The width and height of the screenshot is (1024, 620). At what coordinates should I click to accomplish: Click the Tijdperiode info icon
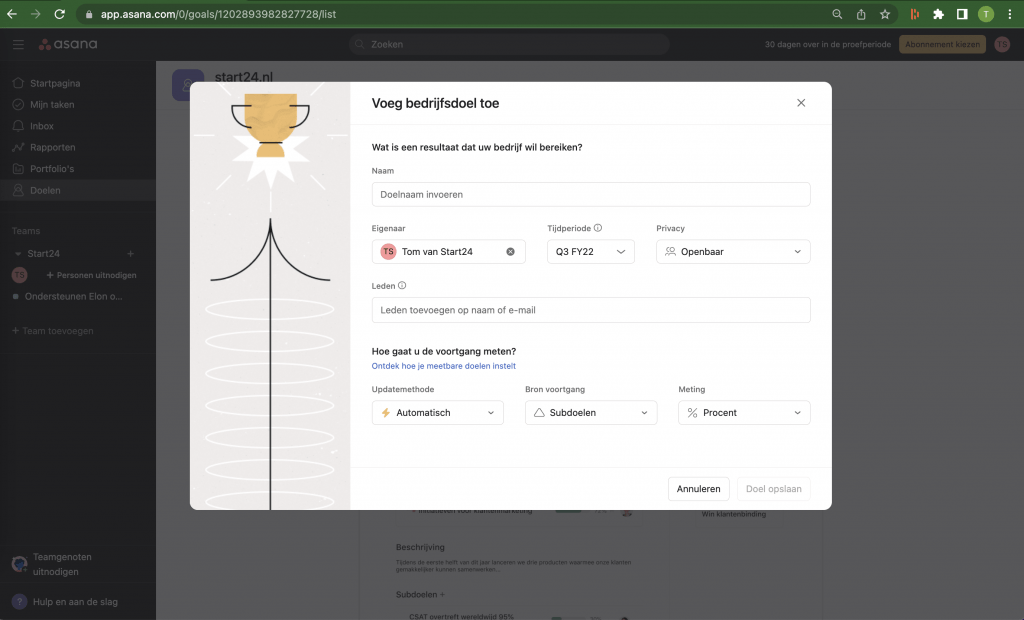(x=598, y=228)
